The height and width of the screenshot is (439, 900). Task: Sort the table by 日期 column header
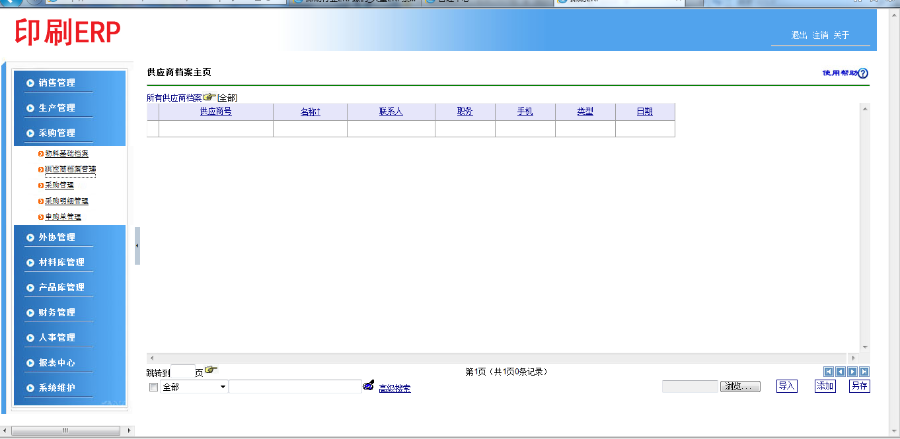tap(645, 112)
